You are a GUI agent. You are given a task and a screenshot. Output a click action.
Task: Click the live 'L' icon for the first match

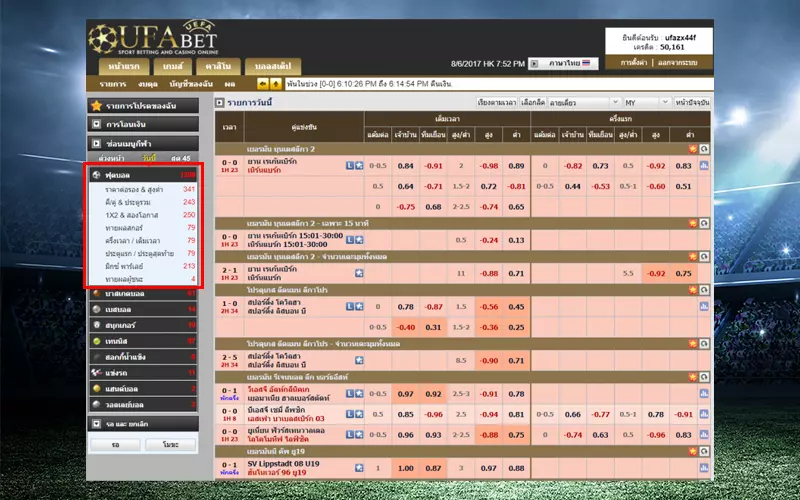tap(349, 165)
